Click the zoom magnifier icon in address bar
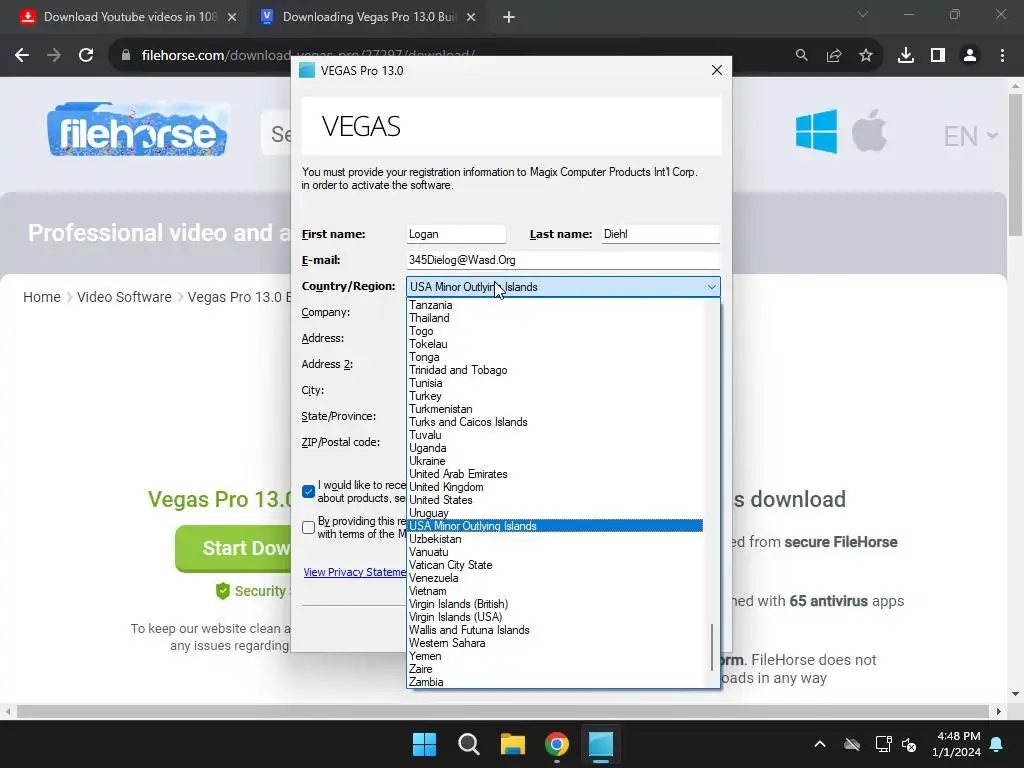This screenshot has width=1024, height=768. coord(801,56)
